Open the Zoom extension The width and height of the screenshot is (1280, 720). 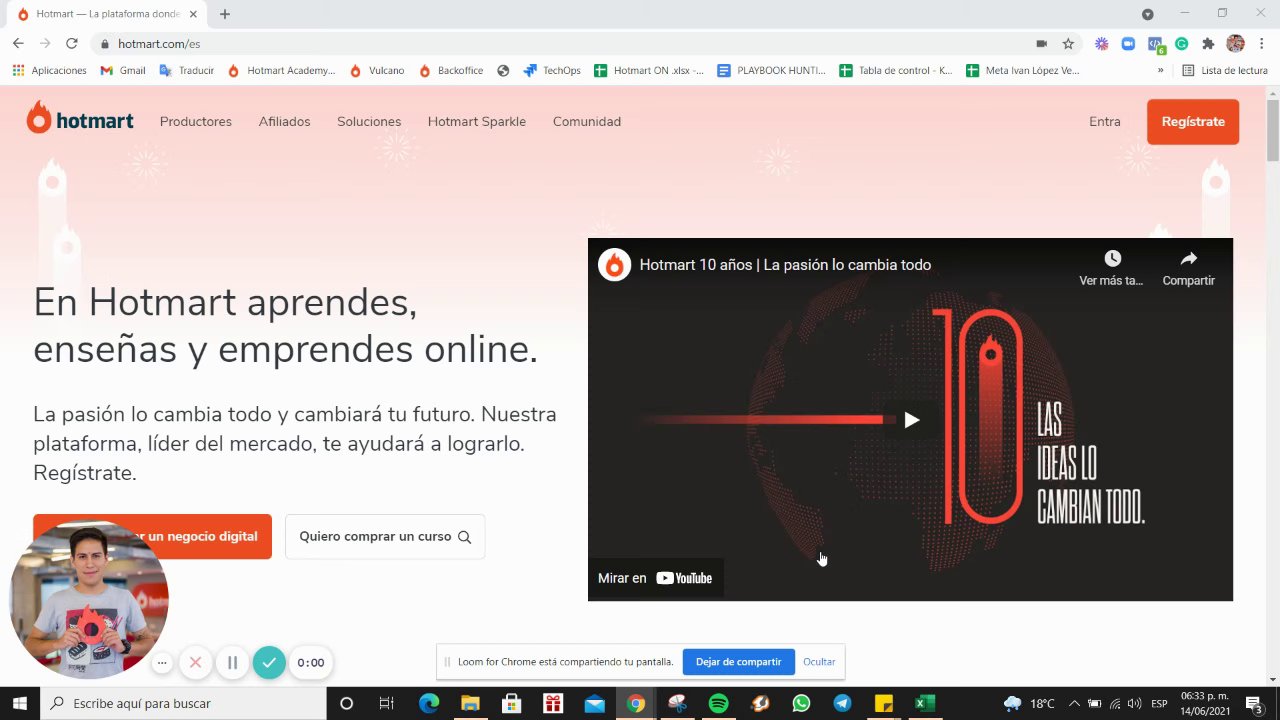click(x=1128, y=44)
